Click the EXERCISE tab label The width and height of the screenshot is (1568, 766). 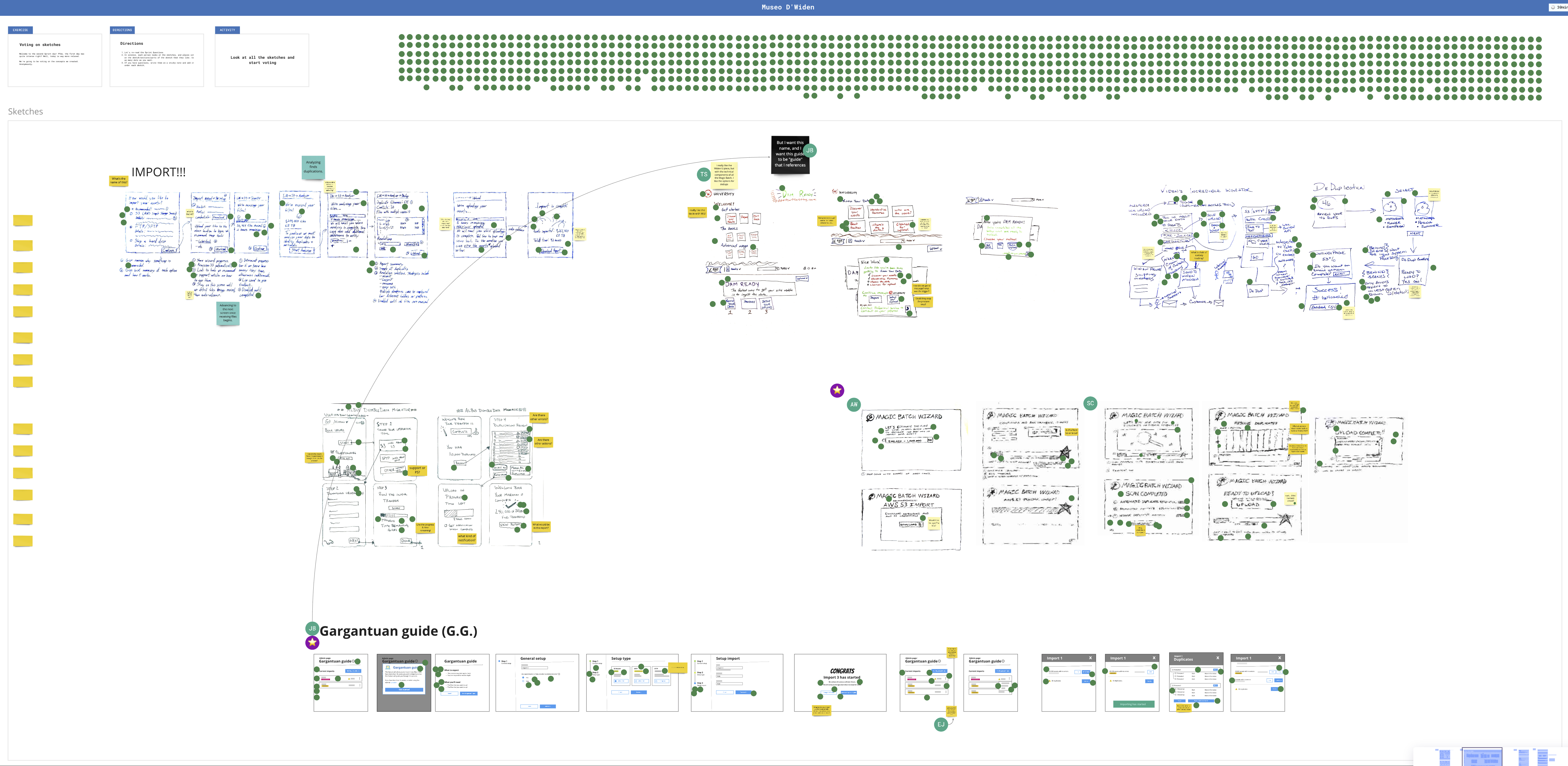21,30
